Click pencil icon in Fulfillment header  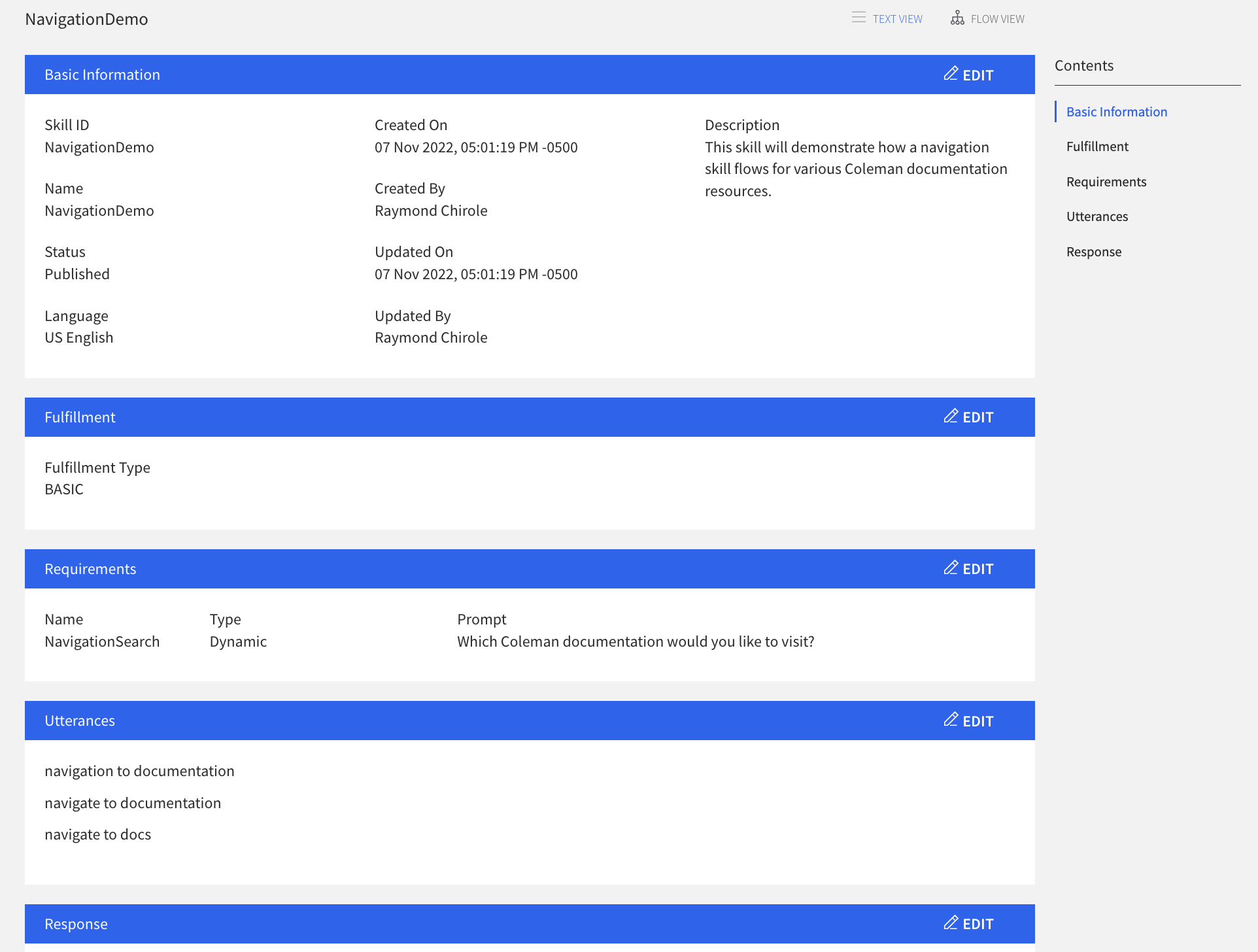951,416
